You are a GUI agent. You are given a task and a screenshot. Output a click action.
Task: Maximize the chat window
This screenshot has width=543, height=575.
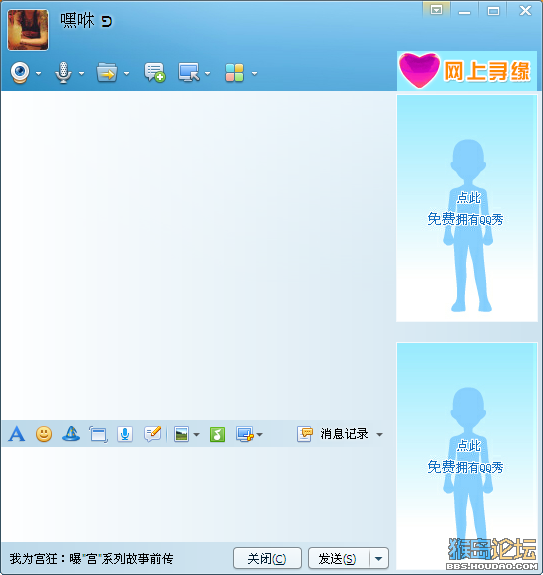[493, 11]
